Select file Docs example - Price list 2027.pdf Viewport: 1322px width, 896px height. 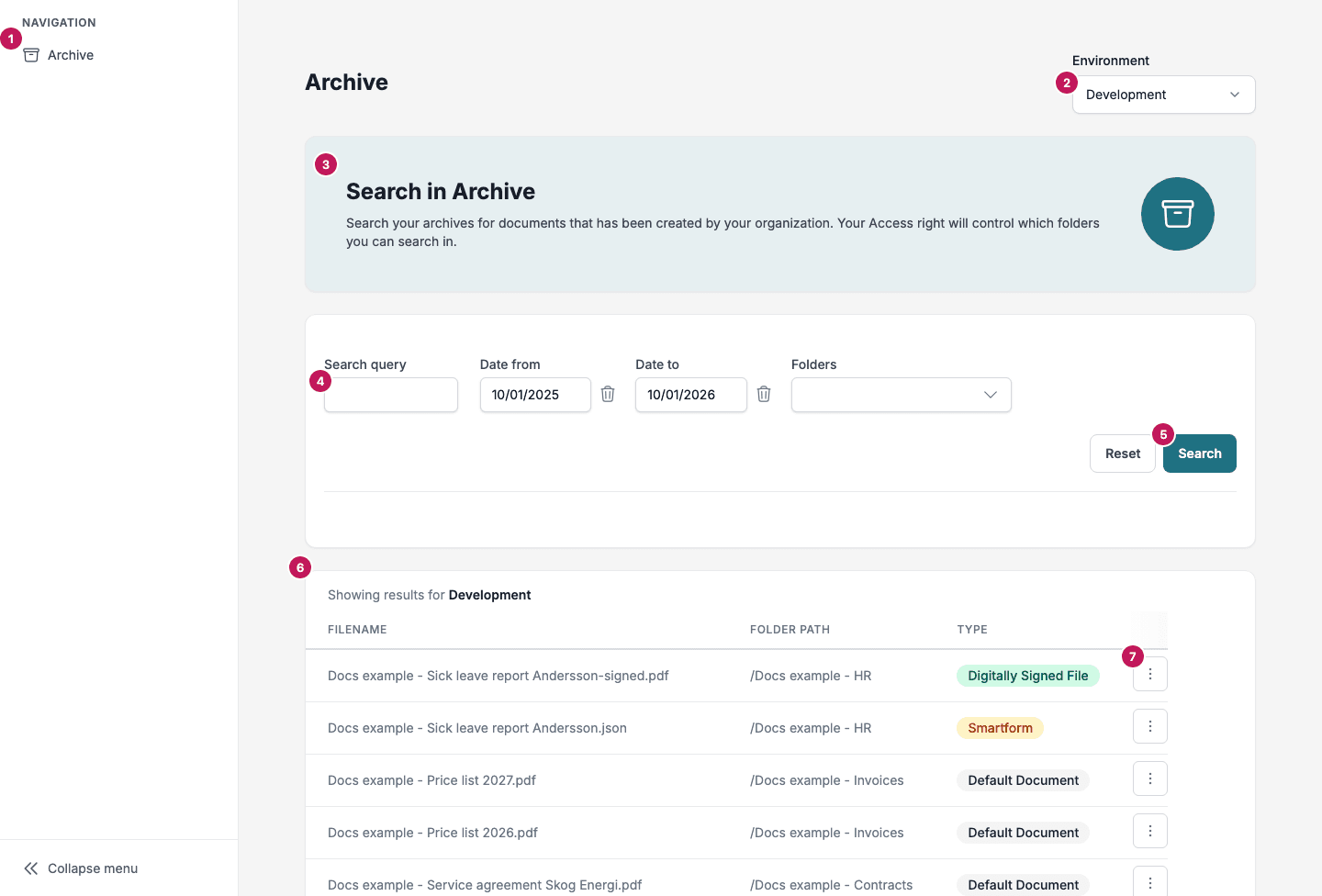coord(431,780)
